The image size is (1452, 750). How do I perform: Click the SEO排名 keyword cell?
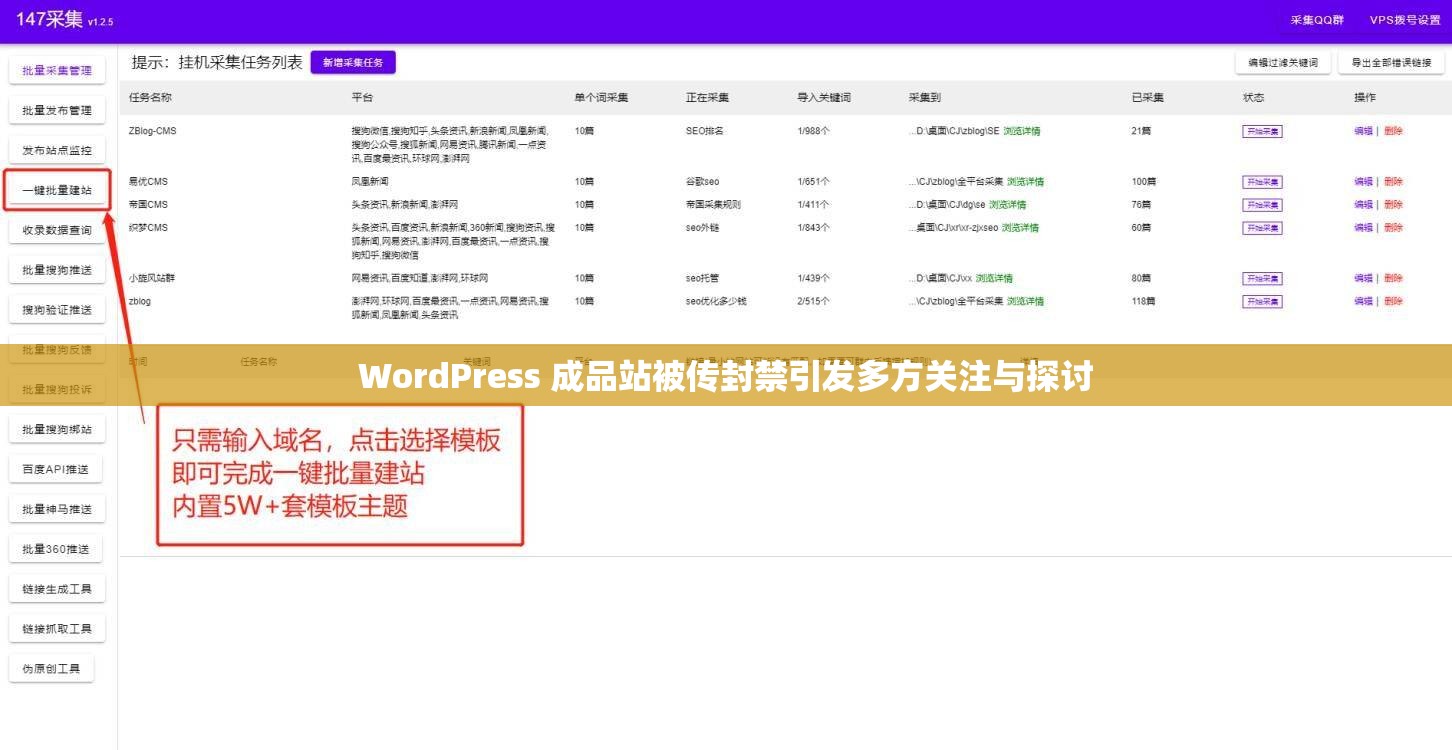click(x=704, y=131)
